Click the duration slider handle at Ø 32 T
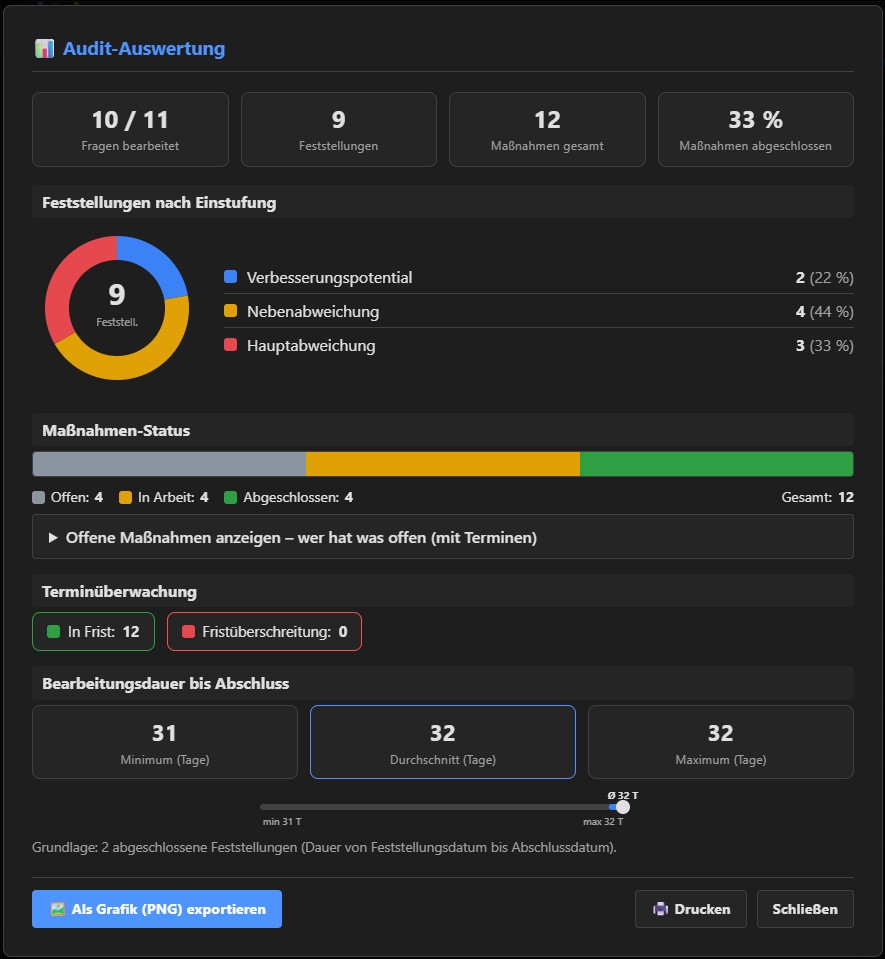The height and width of the screenshot is (959, 885). [x=623, y=807]
